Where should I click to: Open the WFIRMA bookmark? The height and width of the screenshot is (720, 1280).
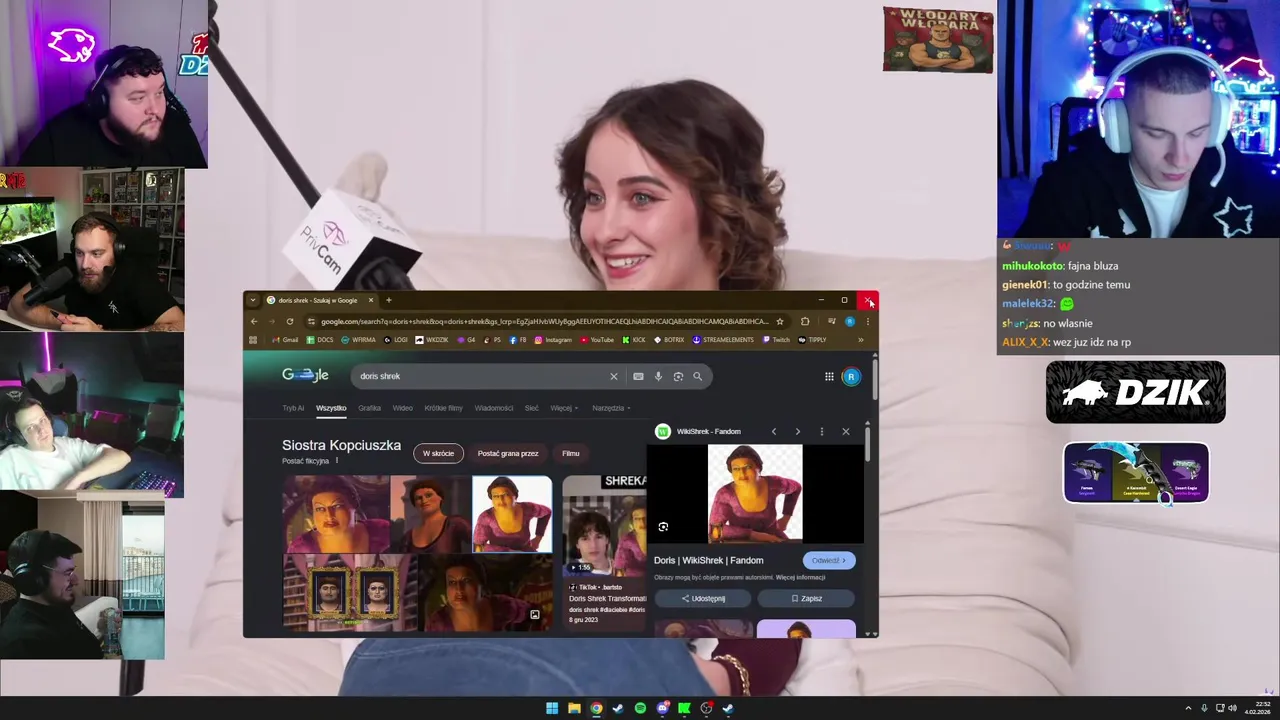point(358,340)
